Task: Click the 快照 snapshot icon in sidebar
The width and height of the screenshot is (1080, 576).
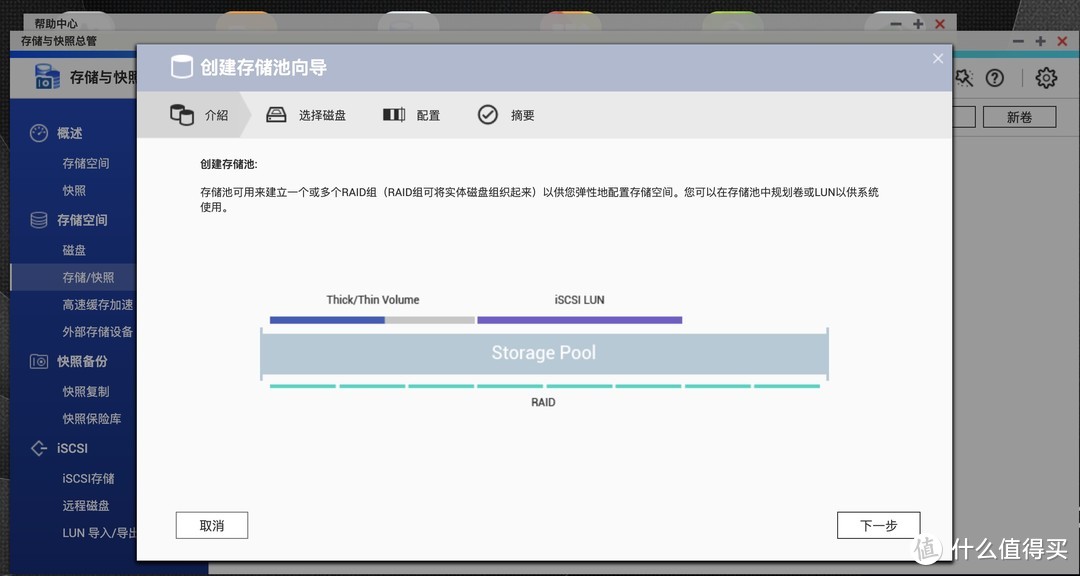Action: pos(73,190)
